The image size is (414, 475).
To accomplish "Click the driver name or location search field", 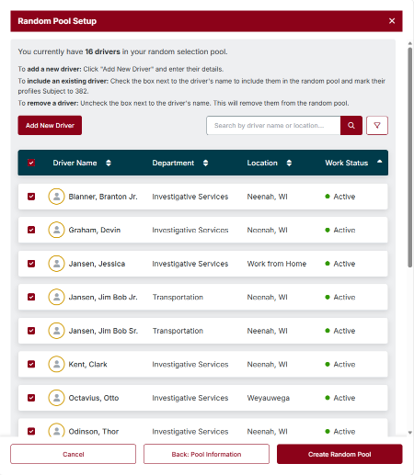I will click(273, 125).
